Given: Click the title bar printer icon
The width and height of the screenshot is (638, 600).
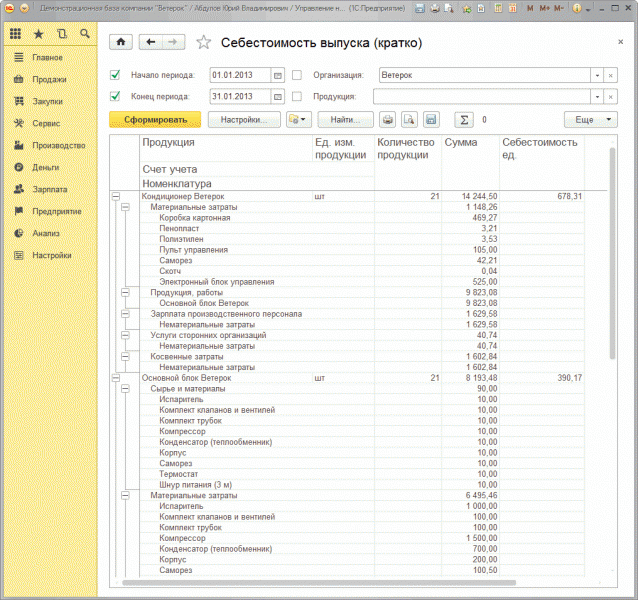Looking at the screenshot, I should 435,8.
